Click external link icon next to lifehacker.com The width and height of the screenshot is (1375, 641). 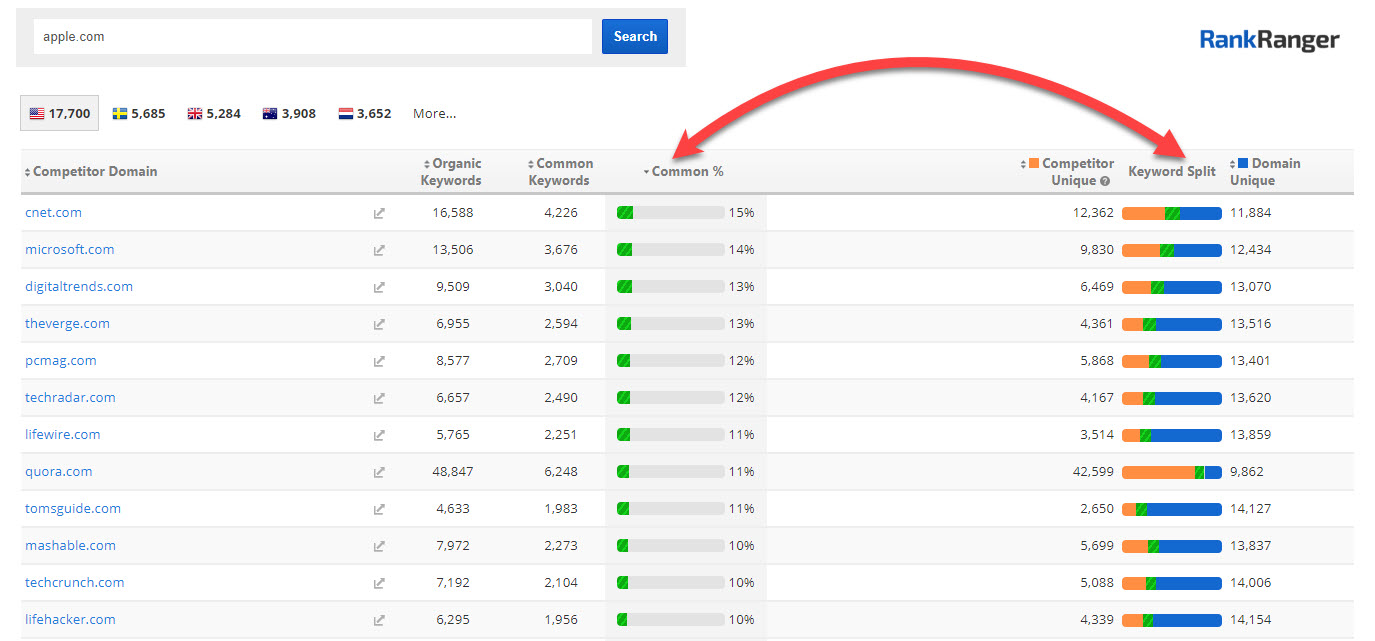click(379, 620)
